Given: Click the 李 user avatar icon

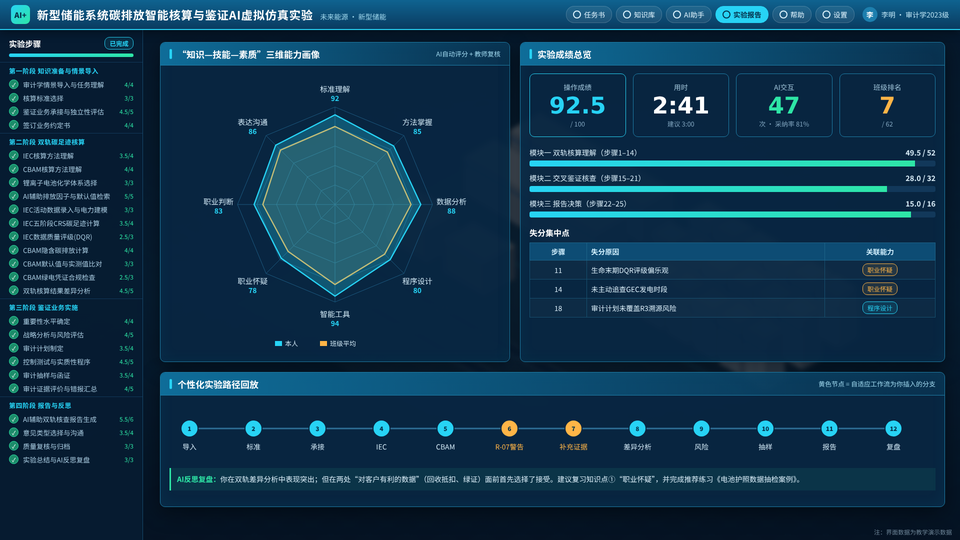Looking at the screenshot, I should (869, 15).
